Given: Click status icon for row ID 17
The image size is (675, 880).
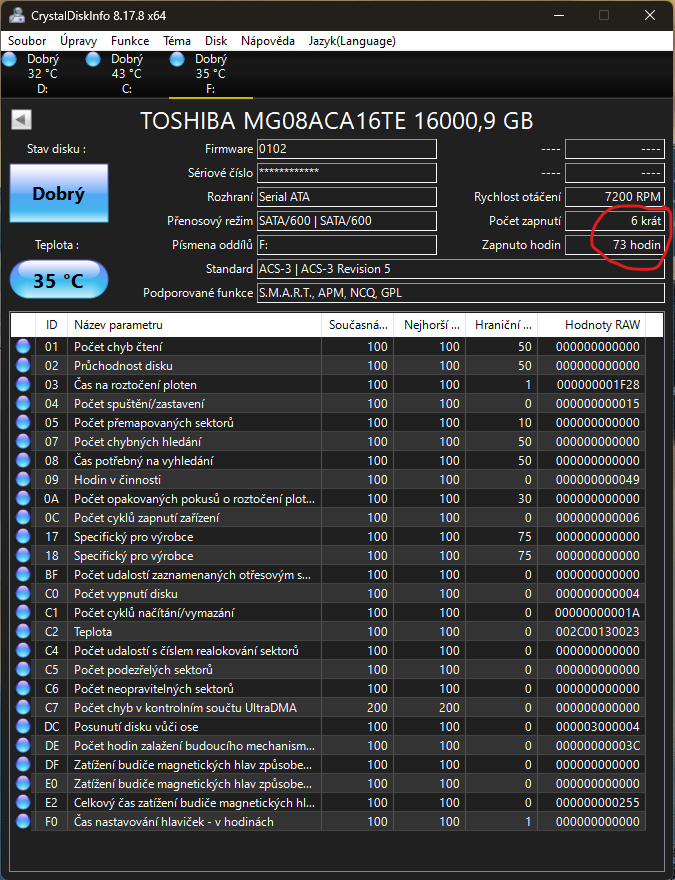Looking at the screenshot, I should point(23,537).
